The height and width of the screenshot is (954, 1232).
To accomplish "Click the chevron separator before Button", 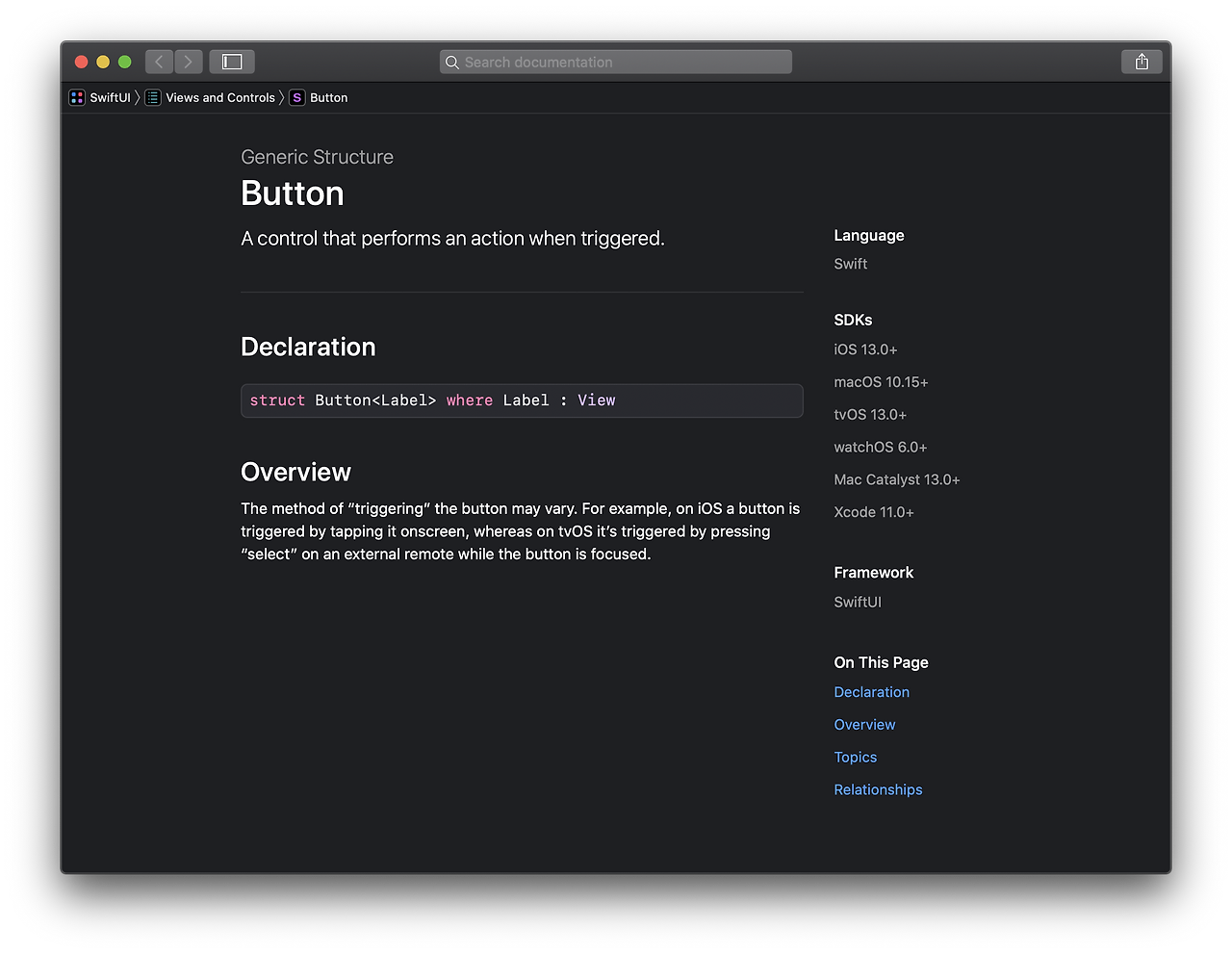I will pos(282,97).
